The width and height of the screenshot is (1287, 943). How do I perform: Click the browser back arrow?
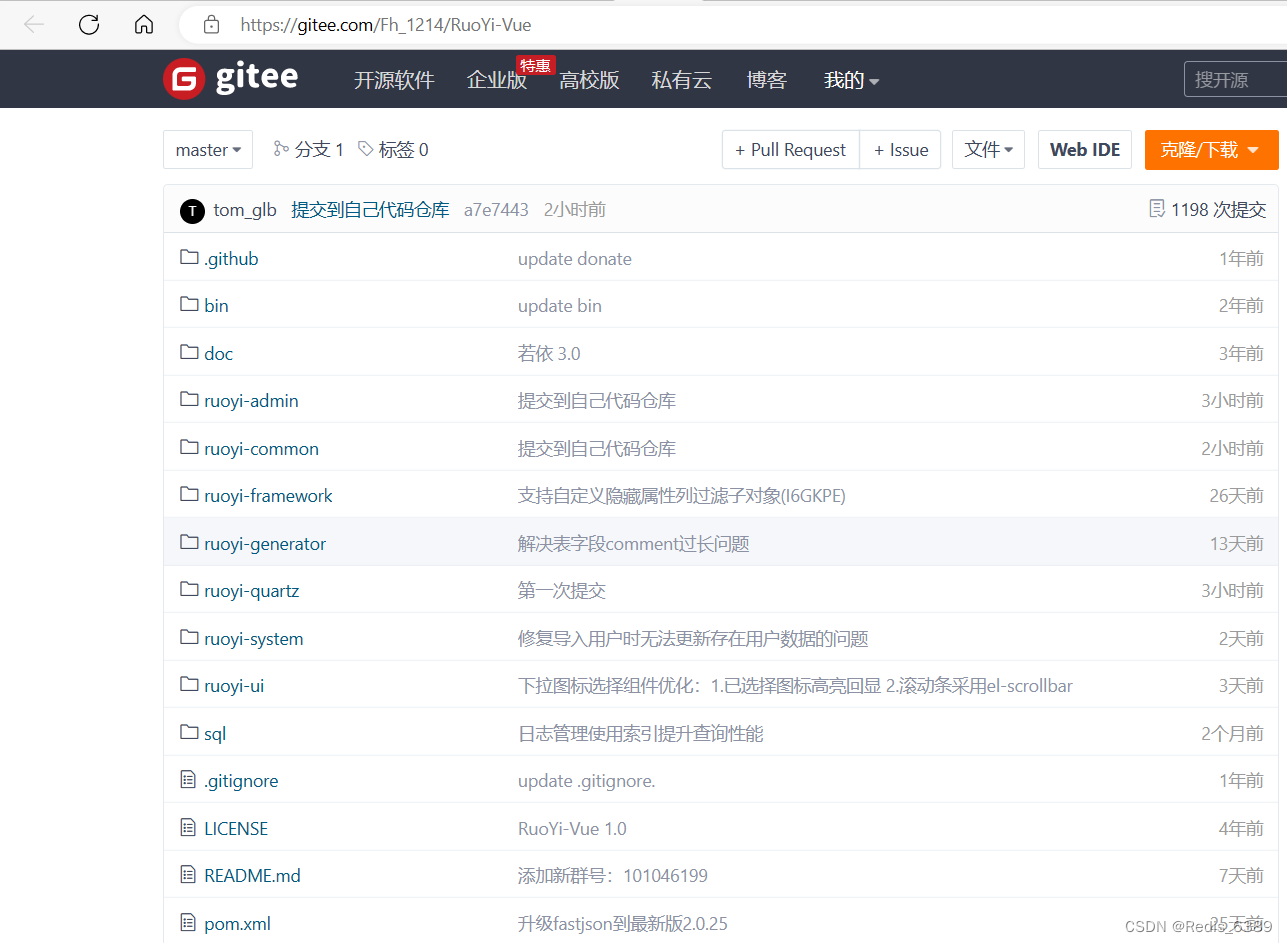[x=34, y=25]
